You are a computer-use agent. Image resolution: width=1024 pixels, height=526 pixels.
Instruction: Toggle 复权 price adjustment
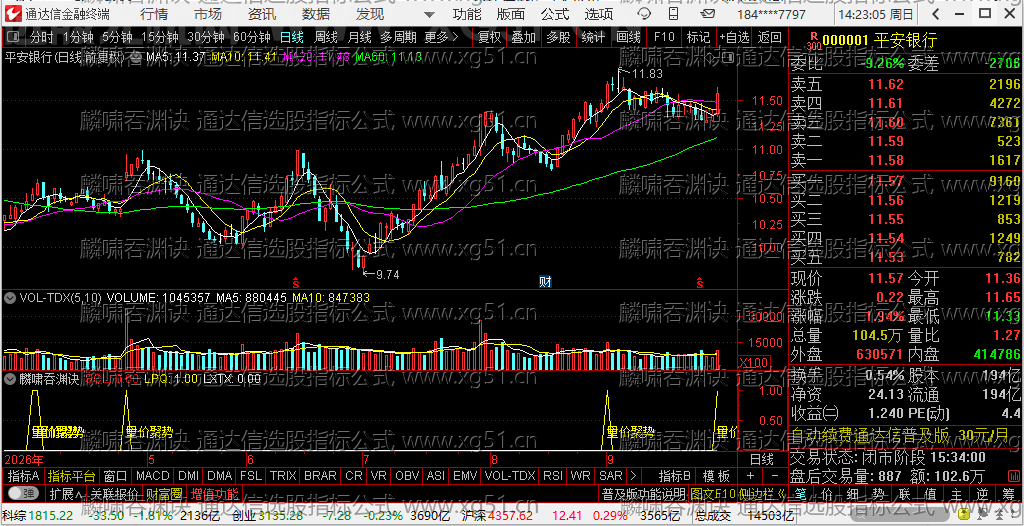[x=489, y=37]
